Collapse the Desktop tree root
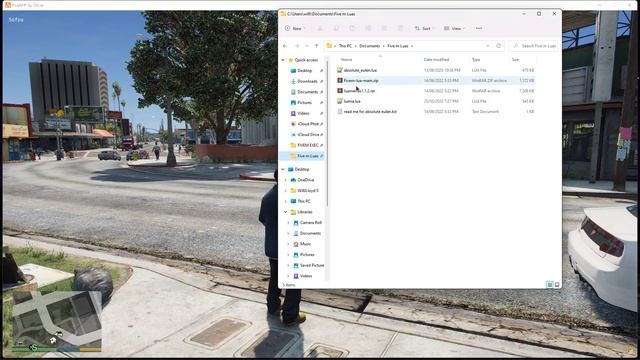The image size is (640, 360). tap(283, 169)
